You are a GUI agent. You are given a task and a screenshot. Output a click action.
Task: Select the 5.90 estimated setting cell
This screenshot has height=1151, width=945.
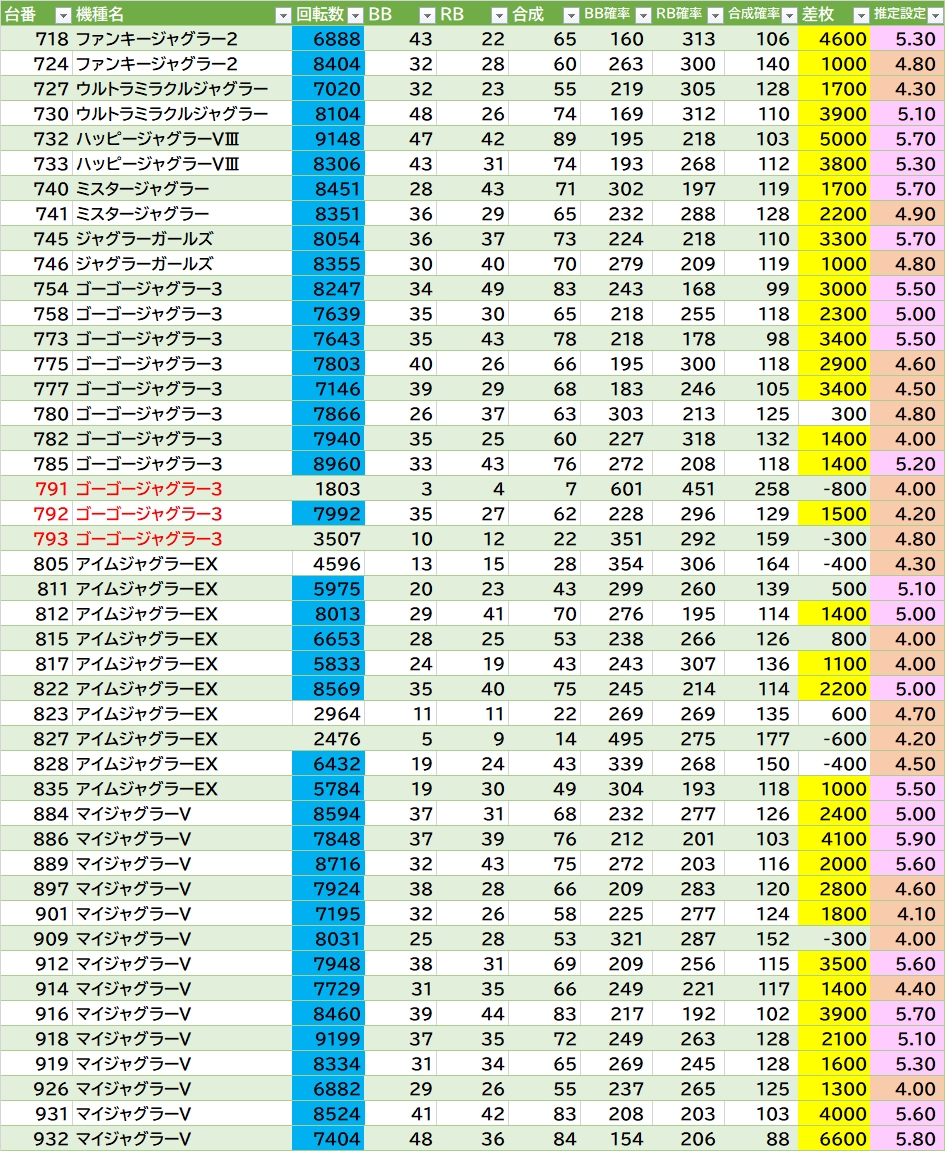[908, 838]
